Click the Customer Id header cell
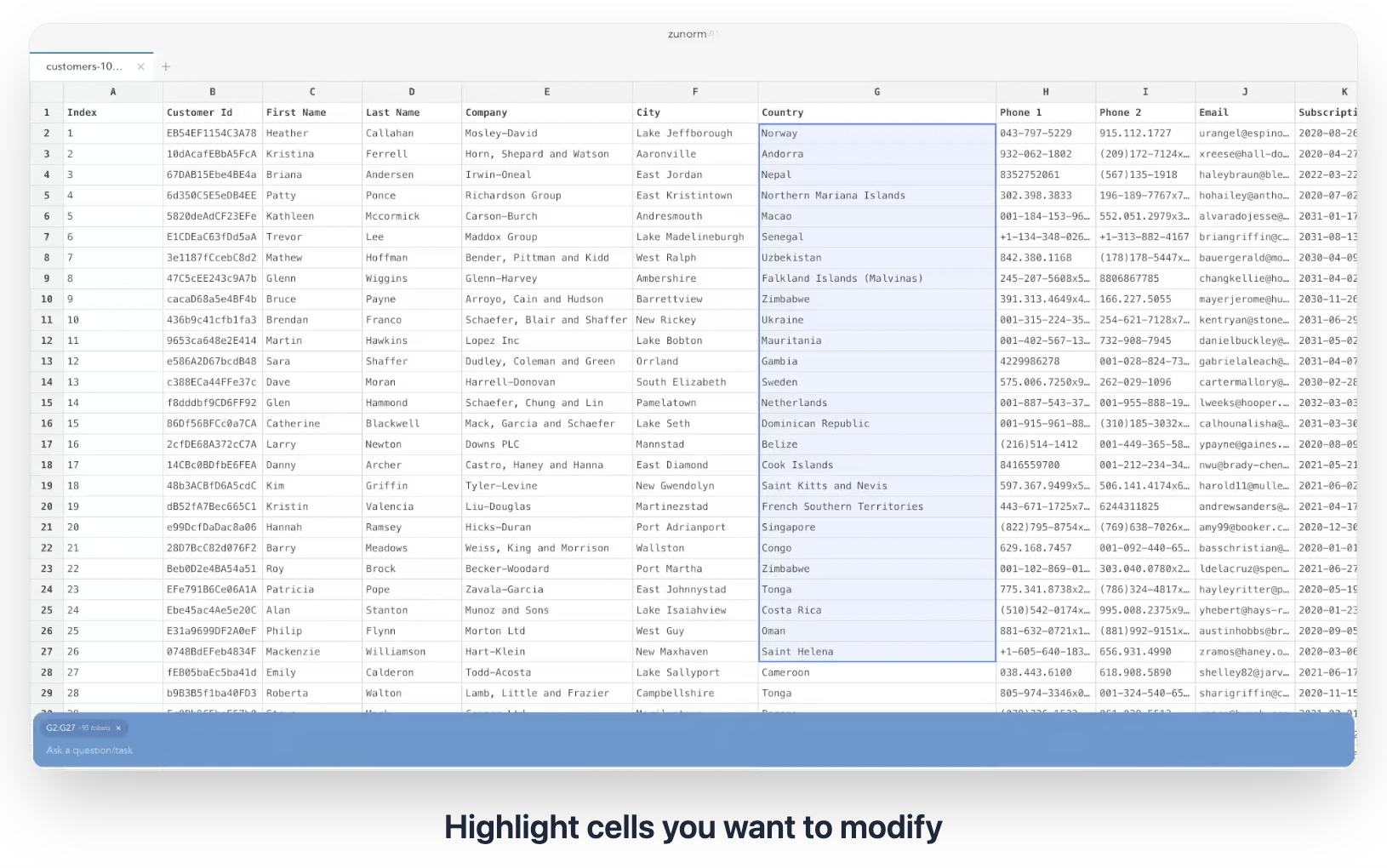 (213, 112)
